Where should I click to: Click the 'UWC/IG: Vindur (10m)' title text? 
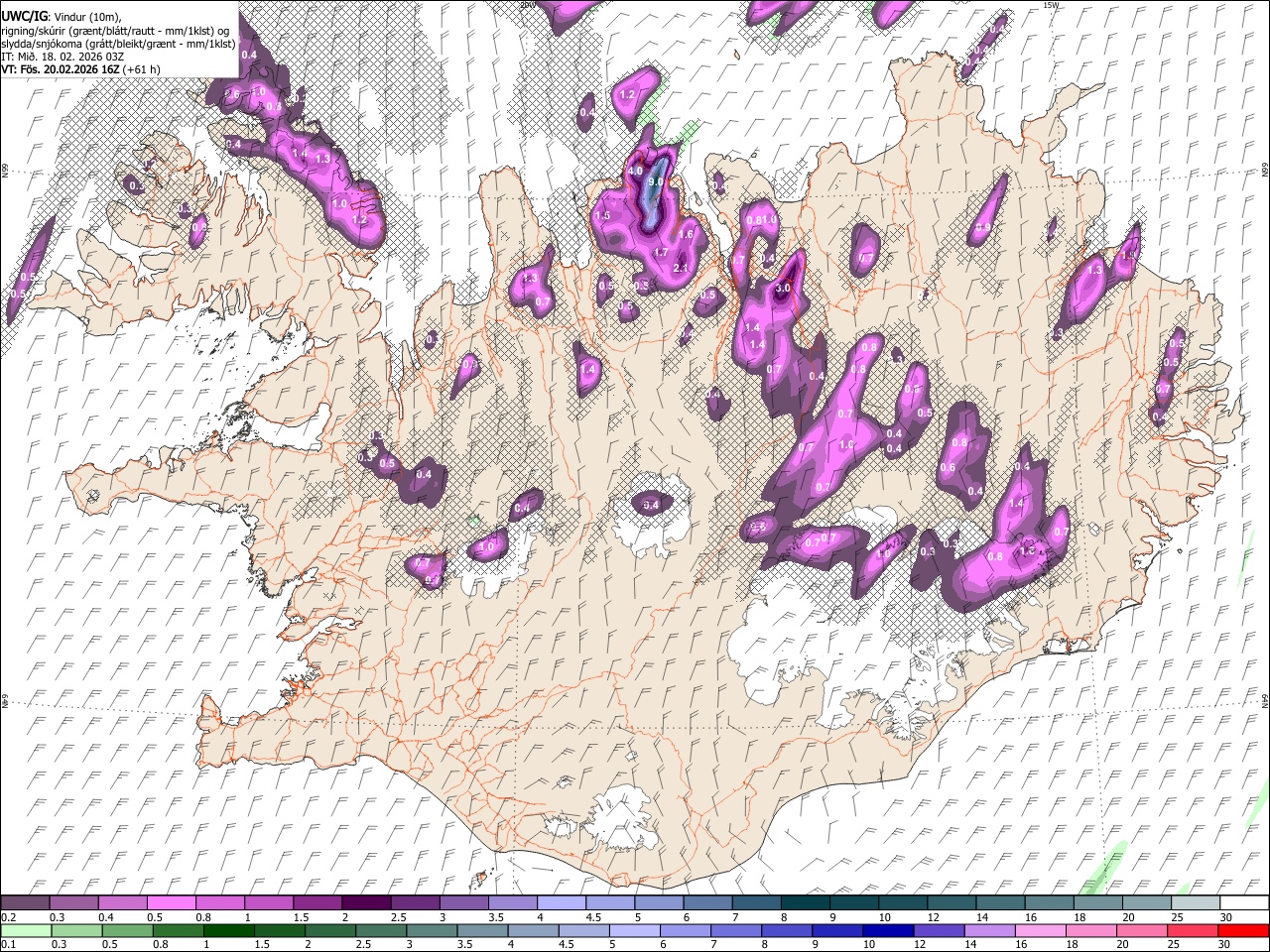[x=62, y=17]
